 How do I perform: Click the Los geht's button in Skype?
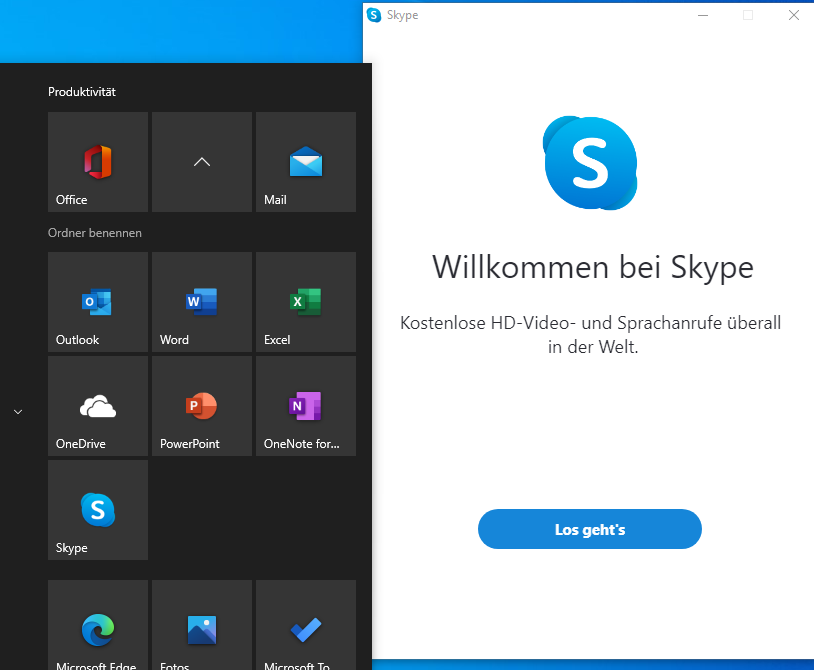[590, 529]
